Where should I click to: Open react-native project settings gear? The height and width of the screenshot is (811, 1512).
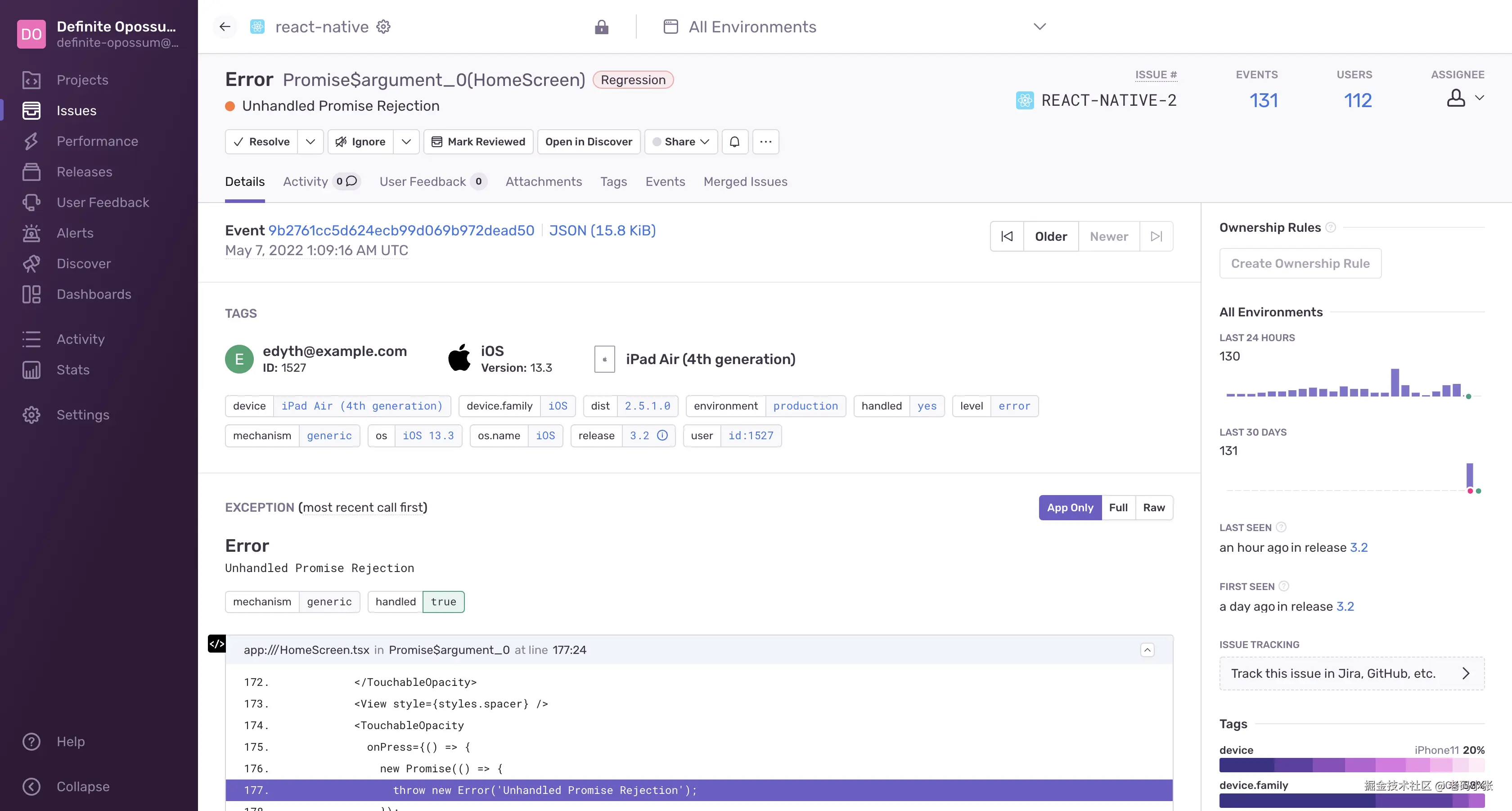(383, 27)
